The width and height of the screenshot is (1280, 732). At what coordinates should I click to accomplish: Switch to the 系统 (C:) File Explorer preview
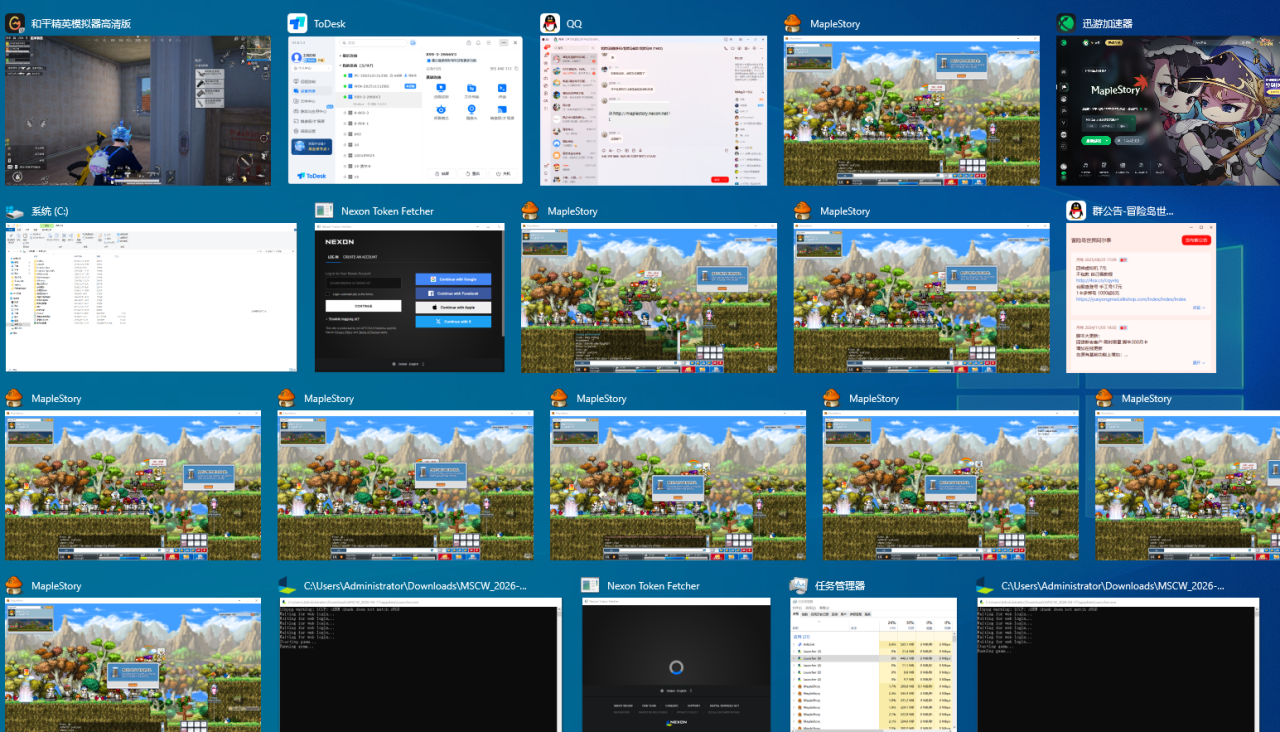coord(151,297)
